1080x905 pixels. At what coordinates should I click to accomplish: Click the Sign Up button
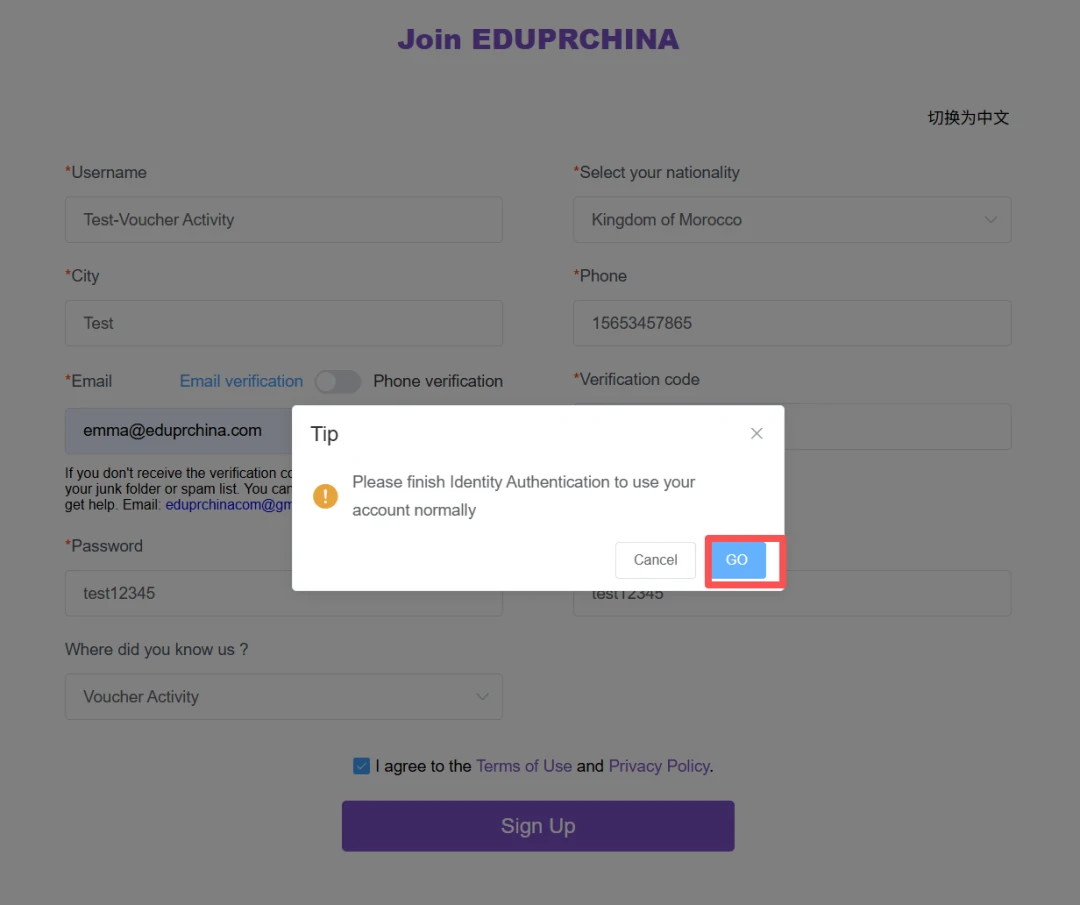(538, 826)
